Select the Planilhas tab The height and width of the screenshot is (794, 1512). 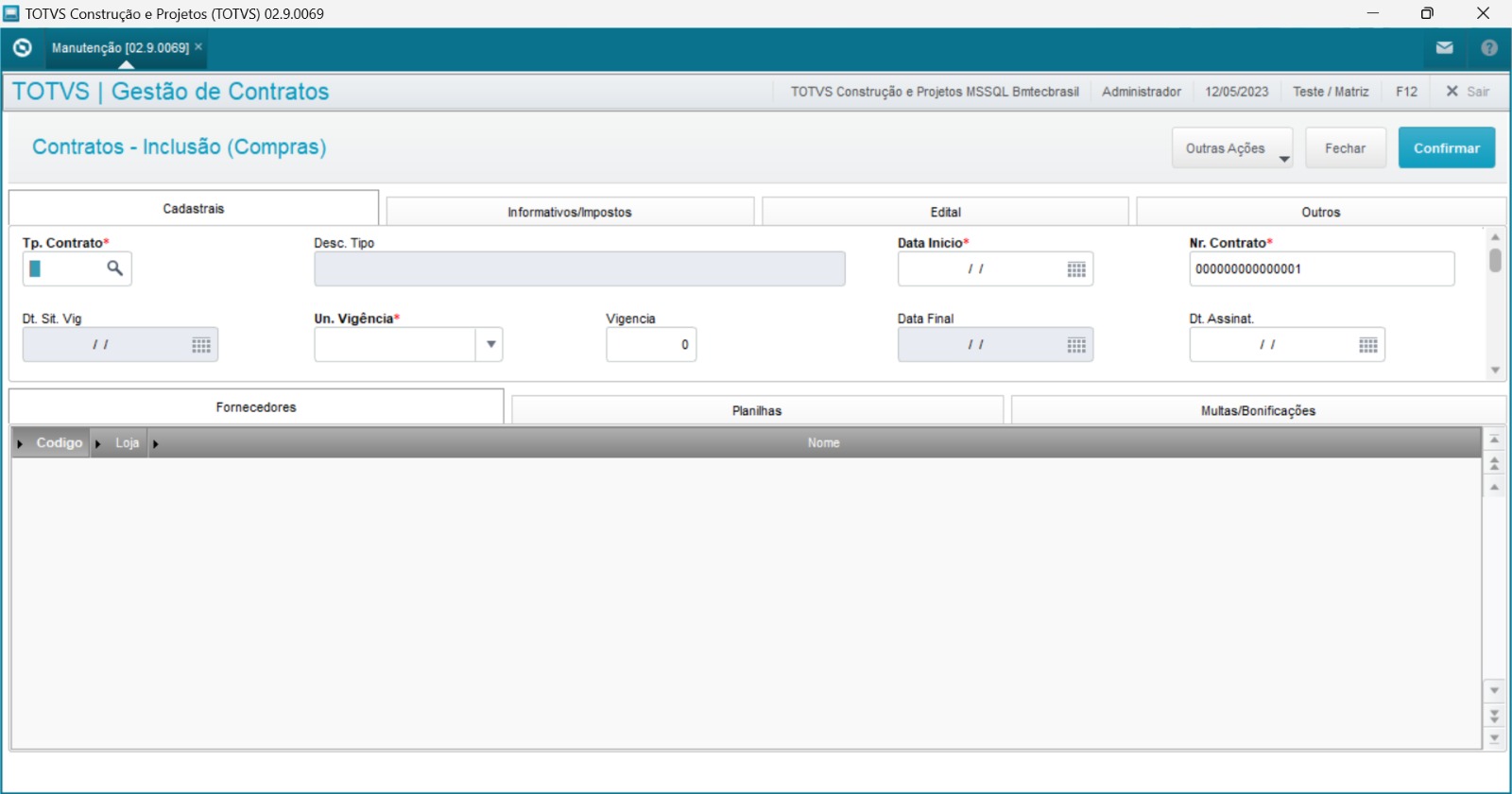(x=757, y=410)
